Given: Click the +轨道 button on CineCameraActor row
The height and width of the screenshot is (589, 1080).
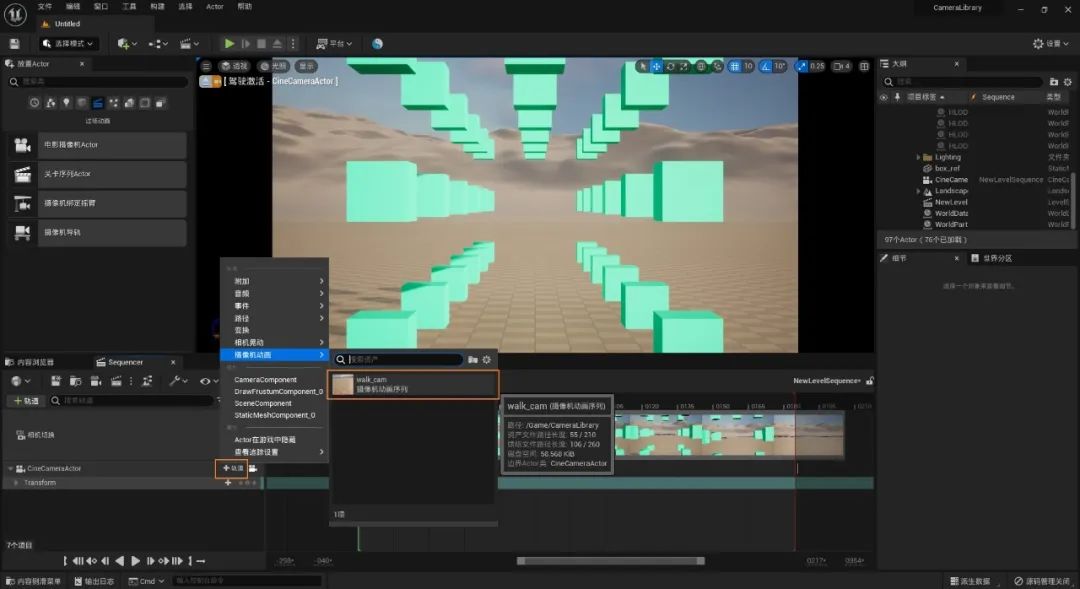Looking at the screenshot, I should click(231, 468).
